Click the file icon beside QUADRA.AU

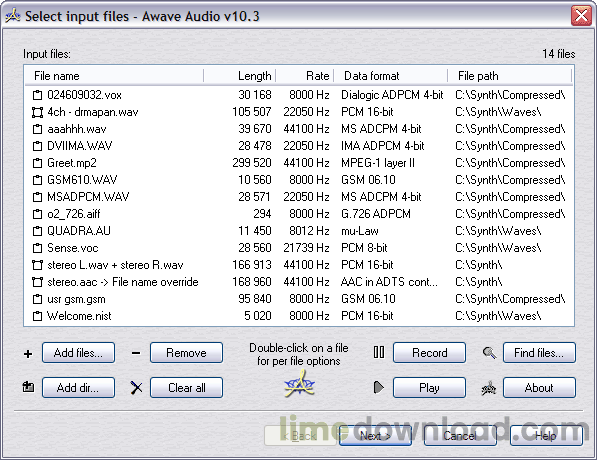(37, 231)
